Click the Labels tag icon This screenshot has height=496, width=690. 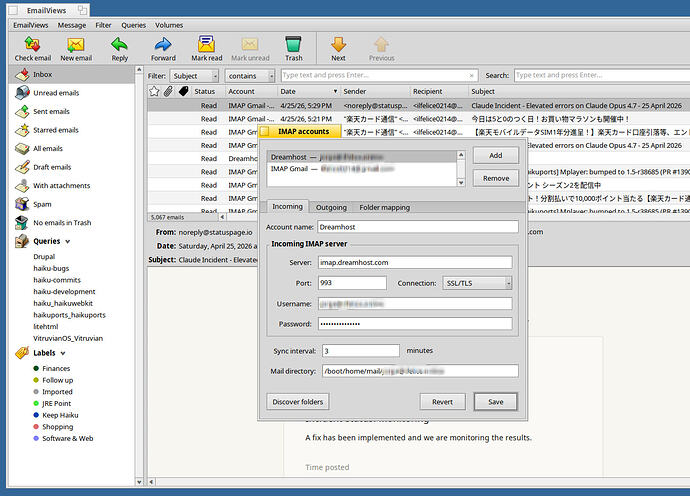pos(22,353)
